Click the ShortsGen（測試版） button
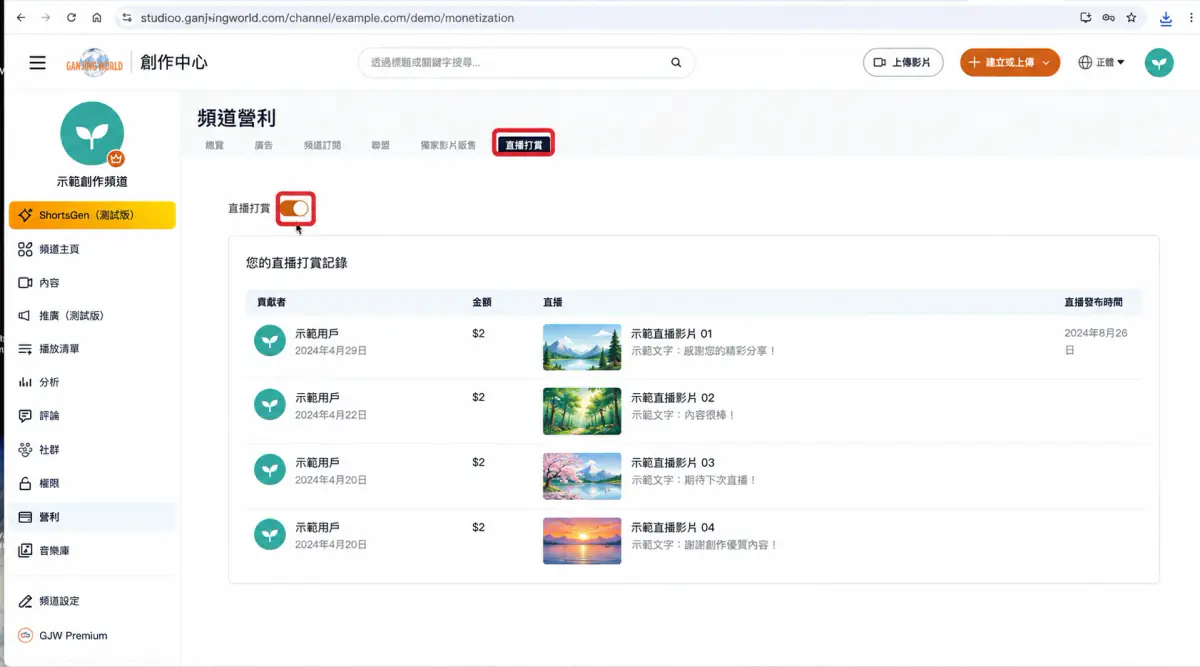The image size is (1200, 667). [92, 215]
